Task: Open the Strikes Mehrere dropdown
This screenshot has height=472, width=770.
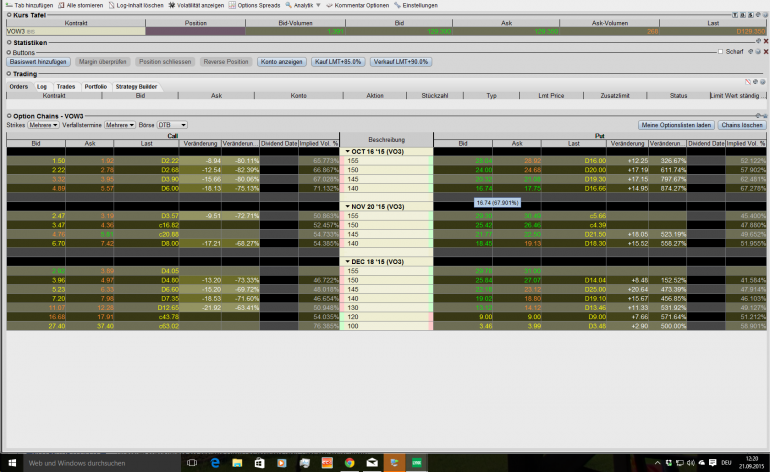Action: click(x=43, y=125)
